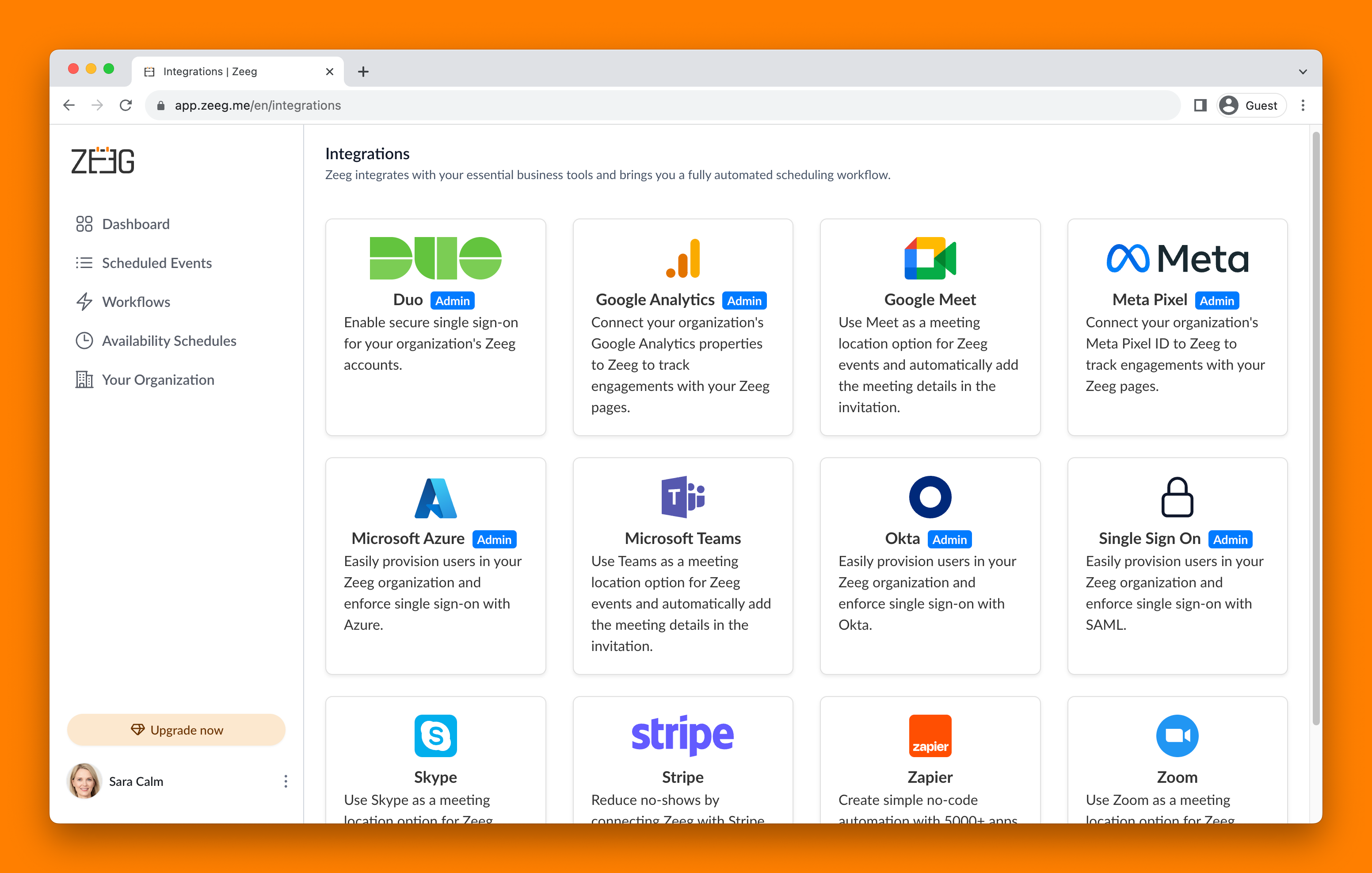1372x873 pixels.
Task: Select the Microsoft Azure icon
Action: (435, 497)
